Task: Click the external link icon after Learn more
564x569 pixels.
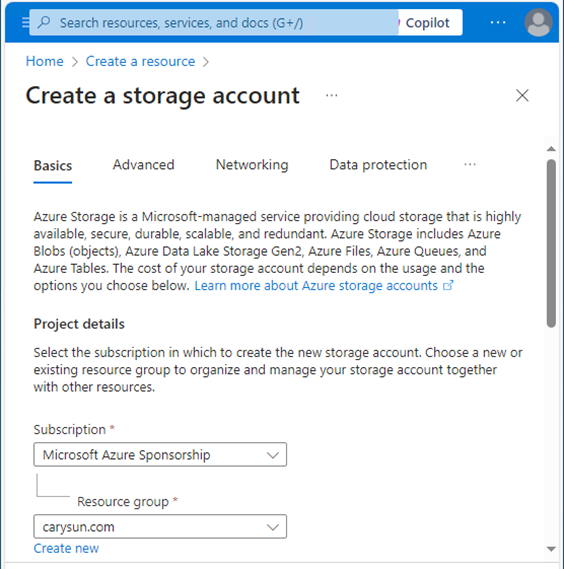Action: coord(448,286)
